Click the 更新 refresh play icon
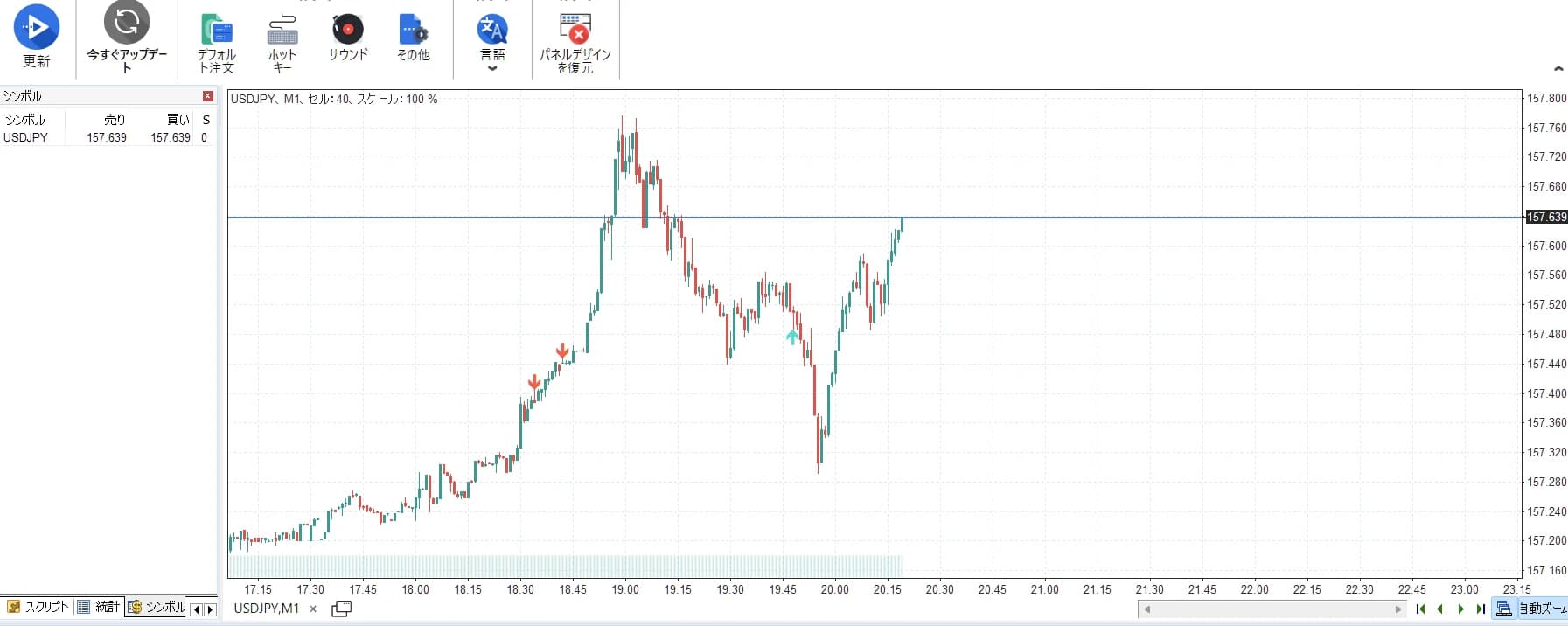The height and width of the screenshot is (626, 1568). [37, 27]
